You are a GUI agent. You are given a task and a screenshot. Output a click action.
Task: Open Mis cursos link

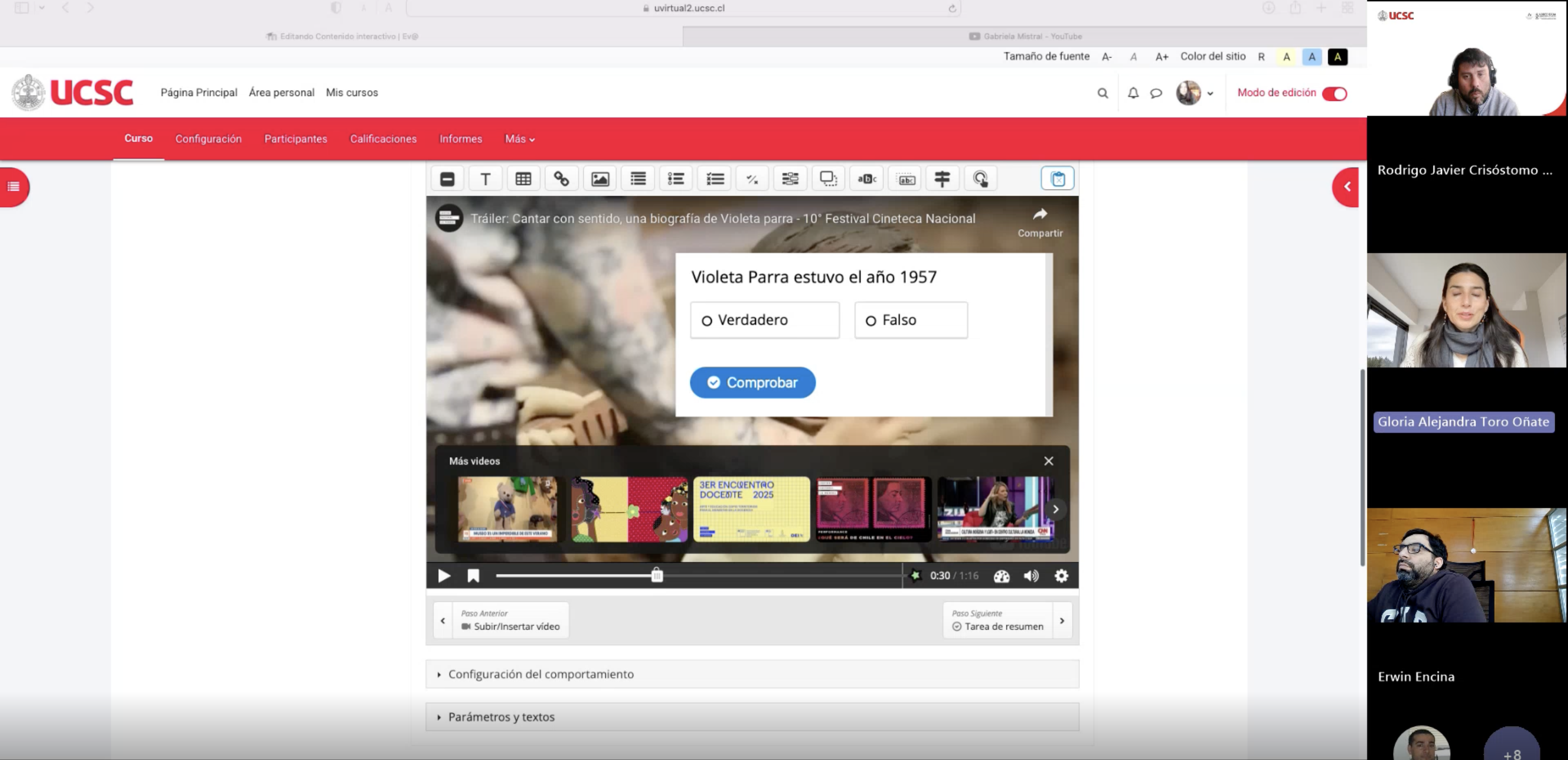pyautogui.click(x=351, y=92)
